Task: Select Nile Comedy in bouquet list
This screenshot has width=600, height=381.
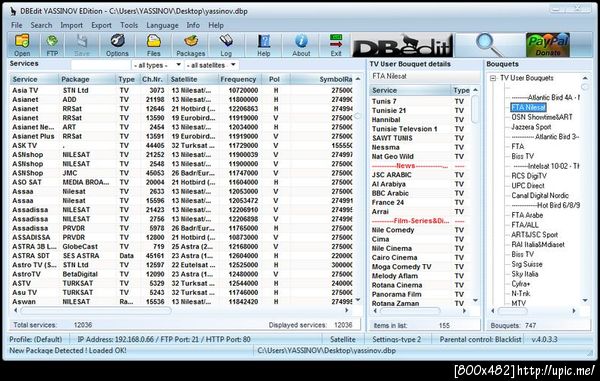Action: coord(419,230)
